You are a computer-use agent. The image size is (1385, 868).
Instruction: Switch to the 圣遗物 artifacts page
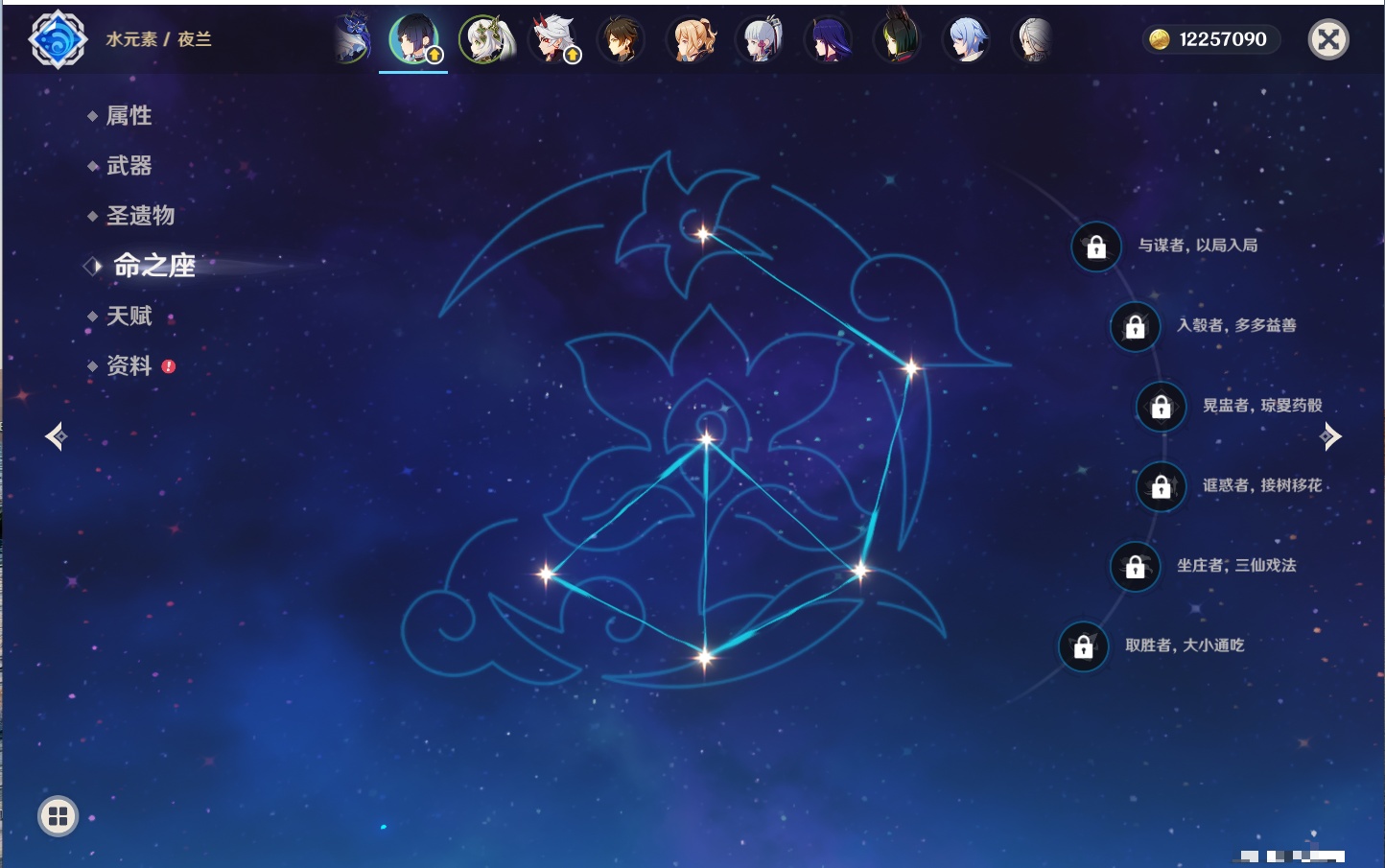tap(140, 216)
